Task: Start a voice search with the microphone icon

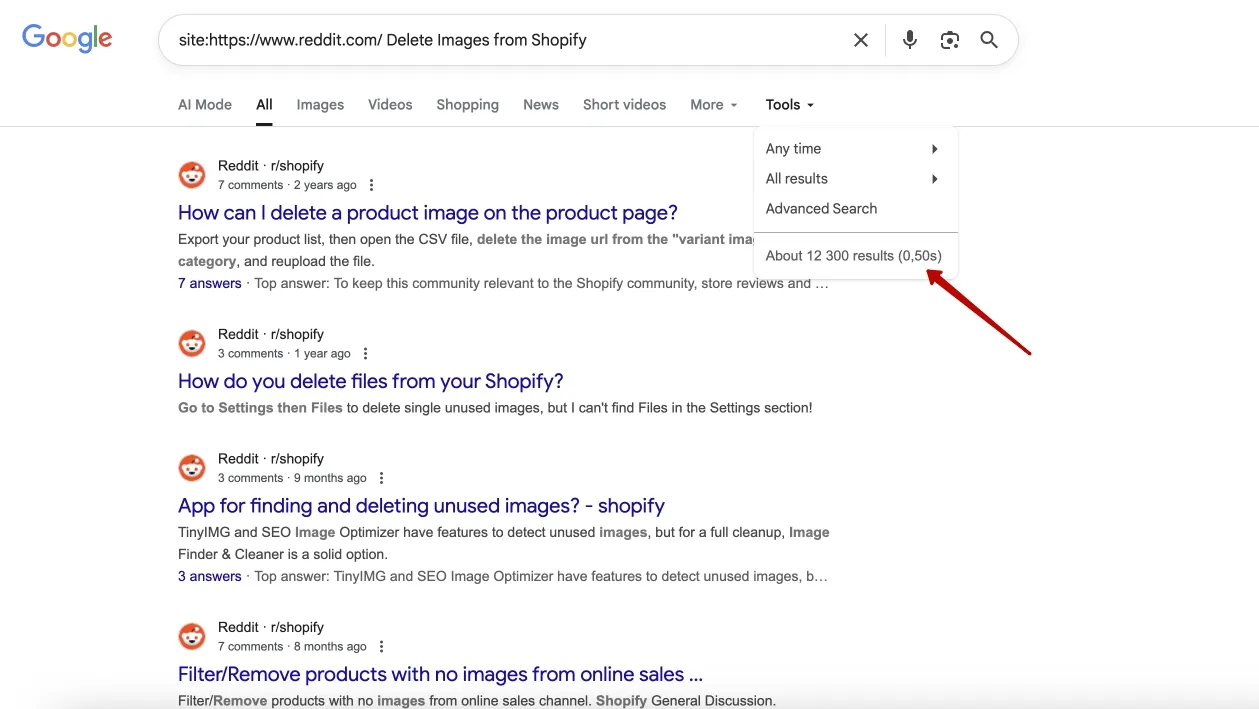Action: coord(909,40)
